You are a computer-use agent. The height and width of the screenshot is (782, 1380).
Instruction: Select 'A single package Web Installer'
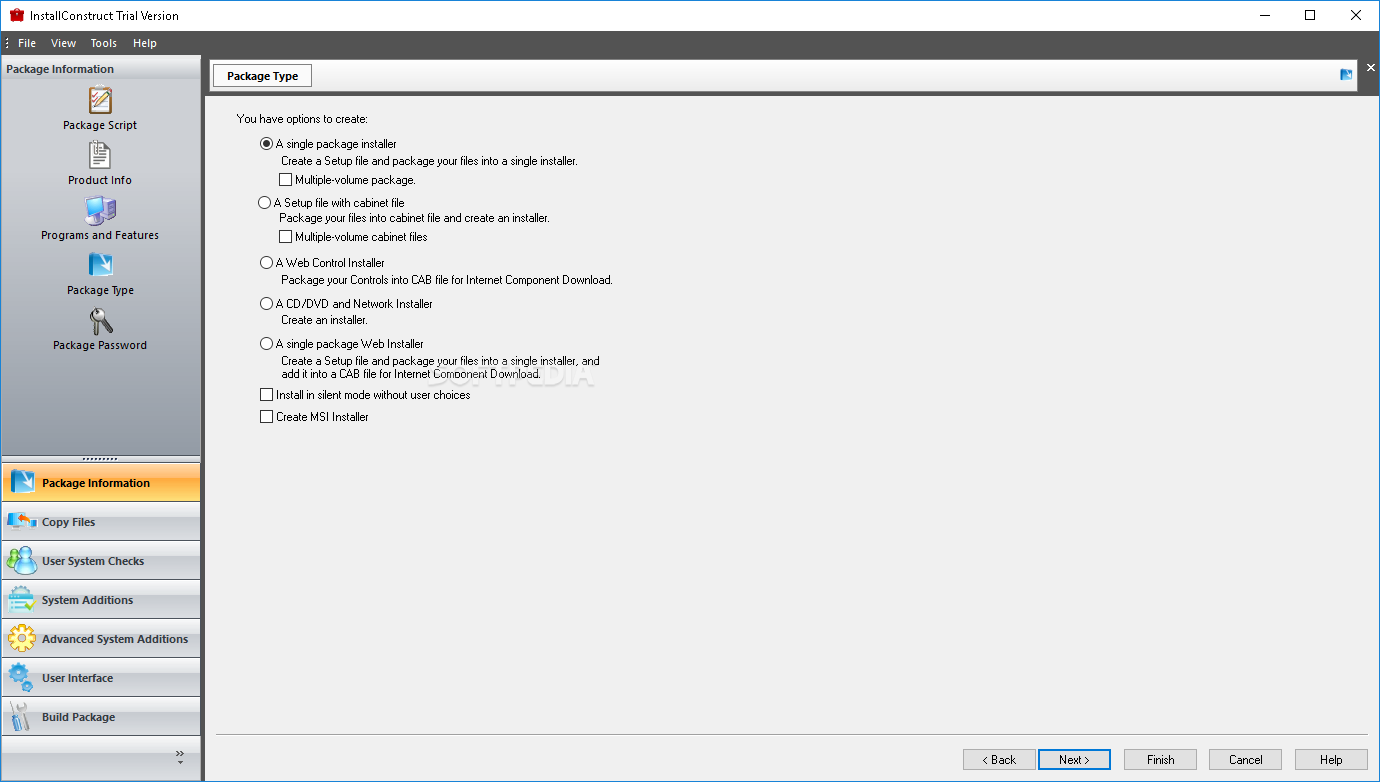266,344
